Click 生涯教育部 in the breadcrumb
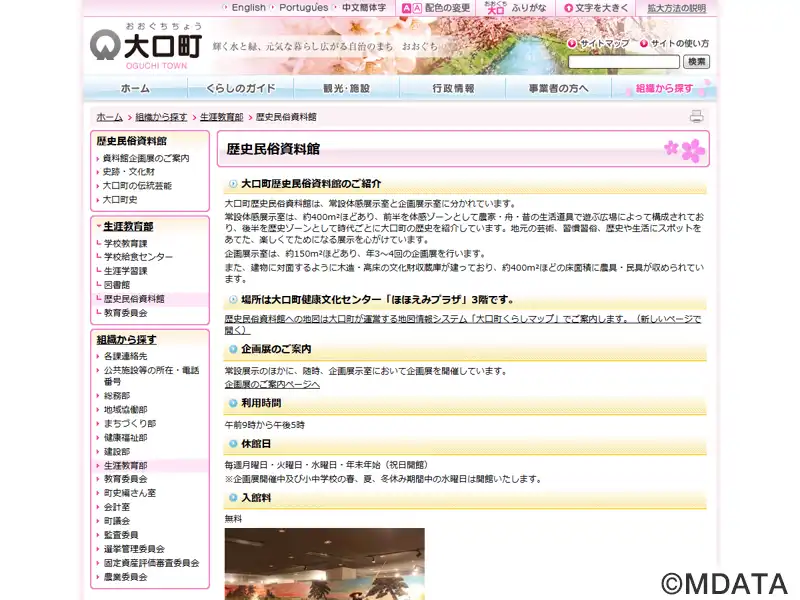This screenshot has height=600, width=800. 221,117
